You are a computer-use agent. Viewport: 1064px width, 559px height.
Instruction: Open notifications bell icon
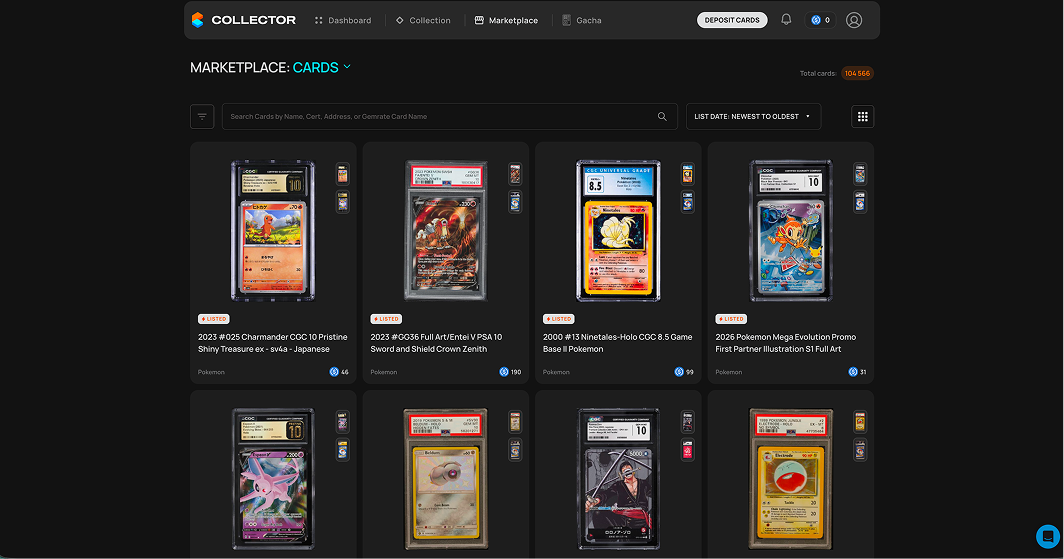coord(786,20)
